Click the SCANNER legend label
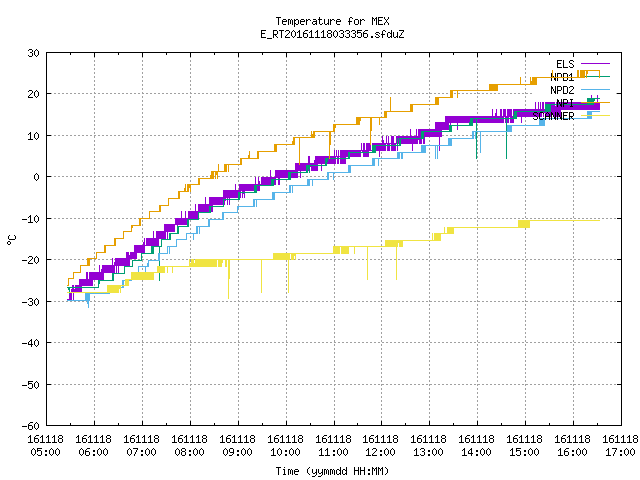The image size is (640, 480). pos(553,116)
